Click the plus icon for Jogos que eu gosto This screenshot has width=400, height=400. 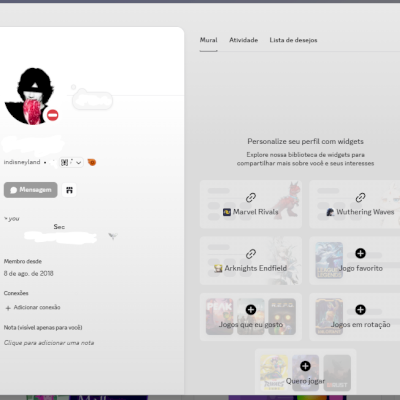[251, 310]
